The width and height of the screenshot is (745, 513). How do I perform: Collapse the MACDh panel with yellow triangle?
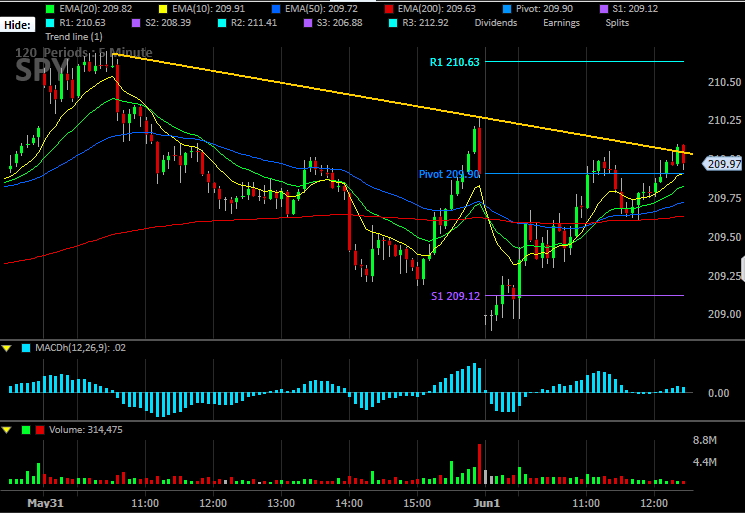(7, 348)
